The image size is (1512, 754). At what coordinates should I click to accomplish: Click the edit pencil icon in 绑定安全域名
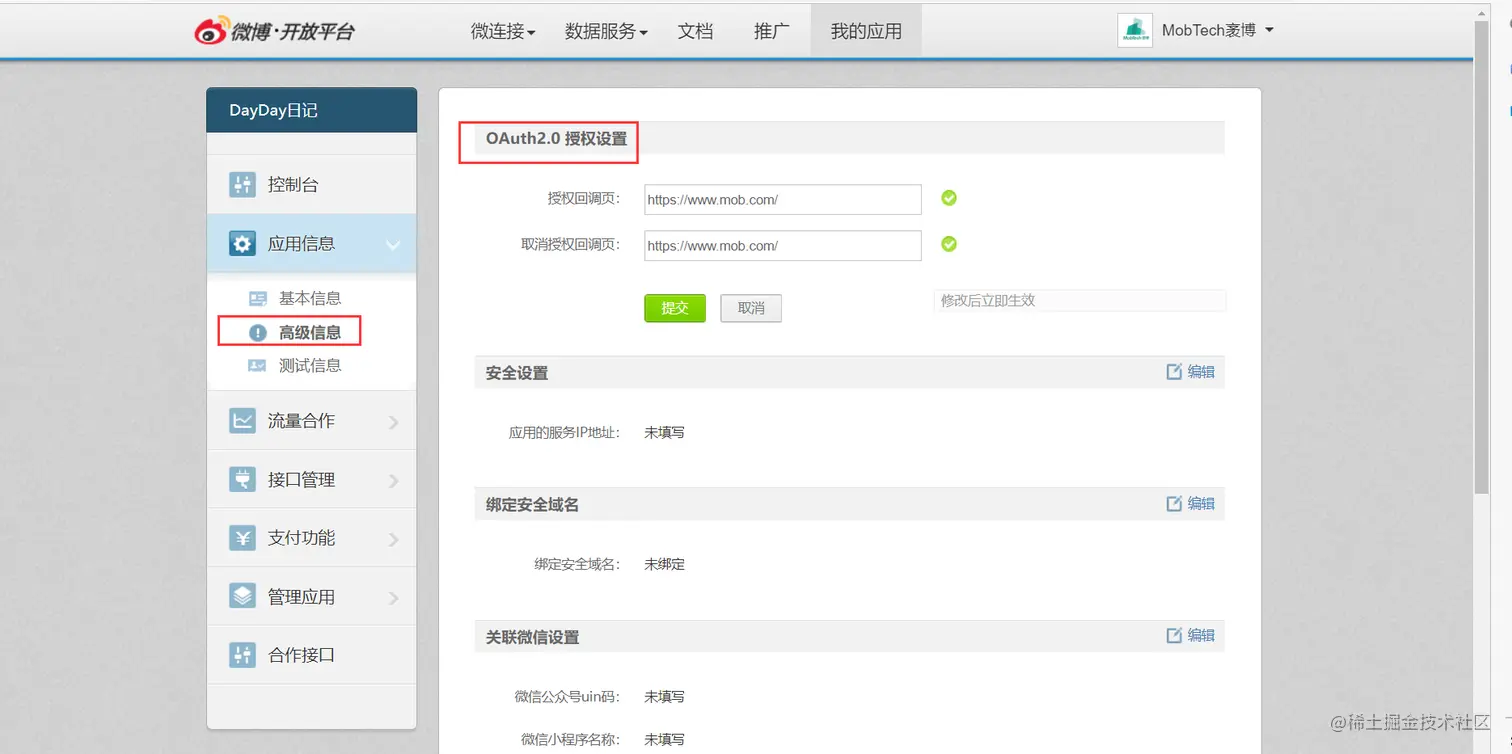(x=1174, y=504)
